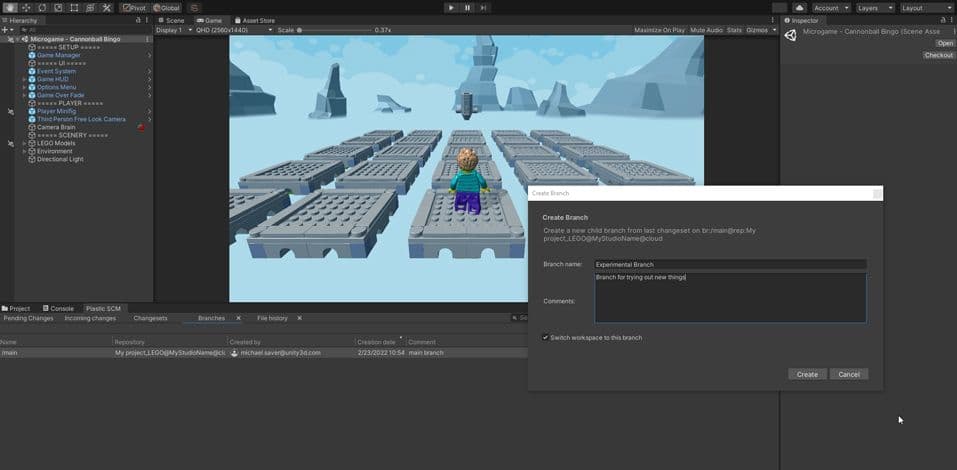Screen dimensions: 957x470
Task: Open the Layers dropdown
Action: tap(875, 7)
